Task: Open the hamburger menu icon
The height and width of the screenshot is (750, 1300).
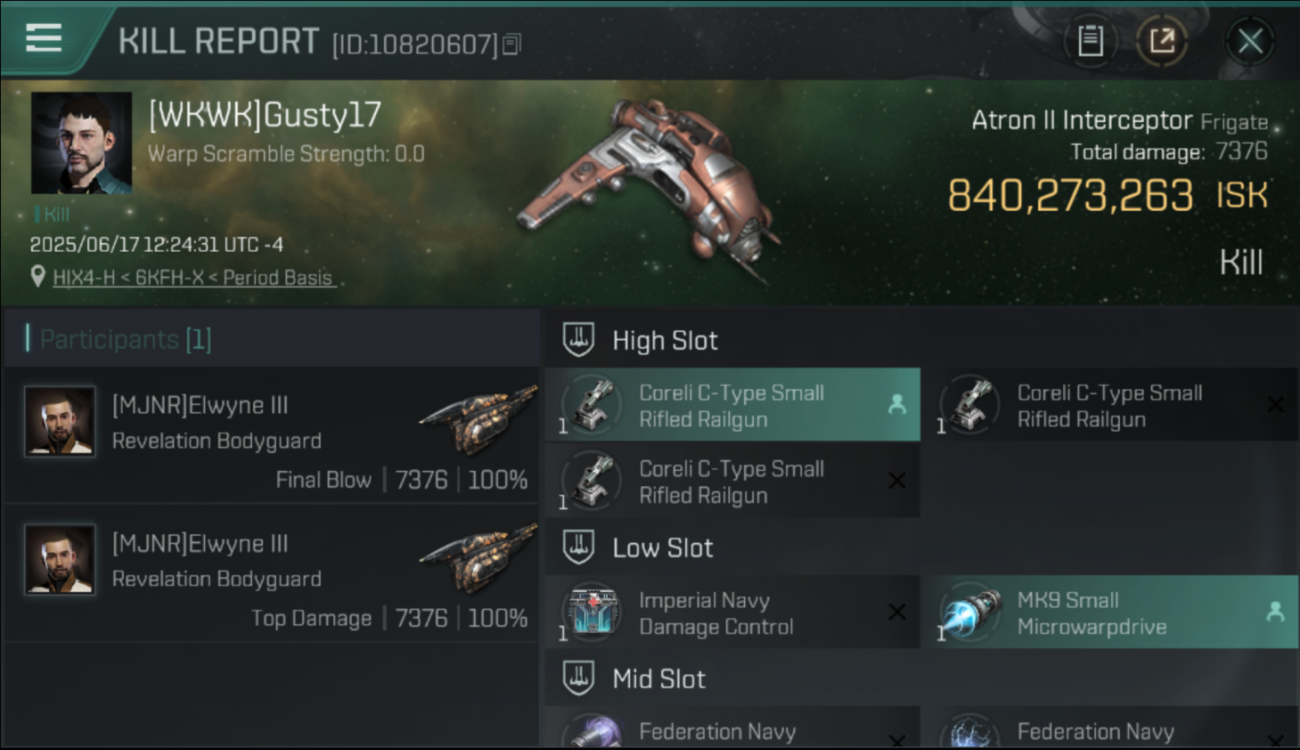Action: pos(44,38)
